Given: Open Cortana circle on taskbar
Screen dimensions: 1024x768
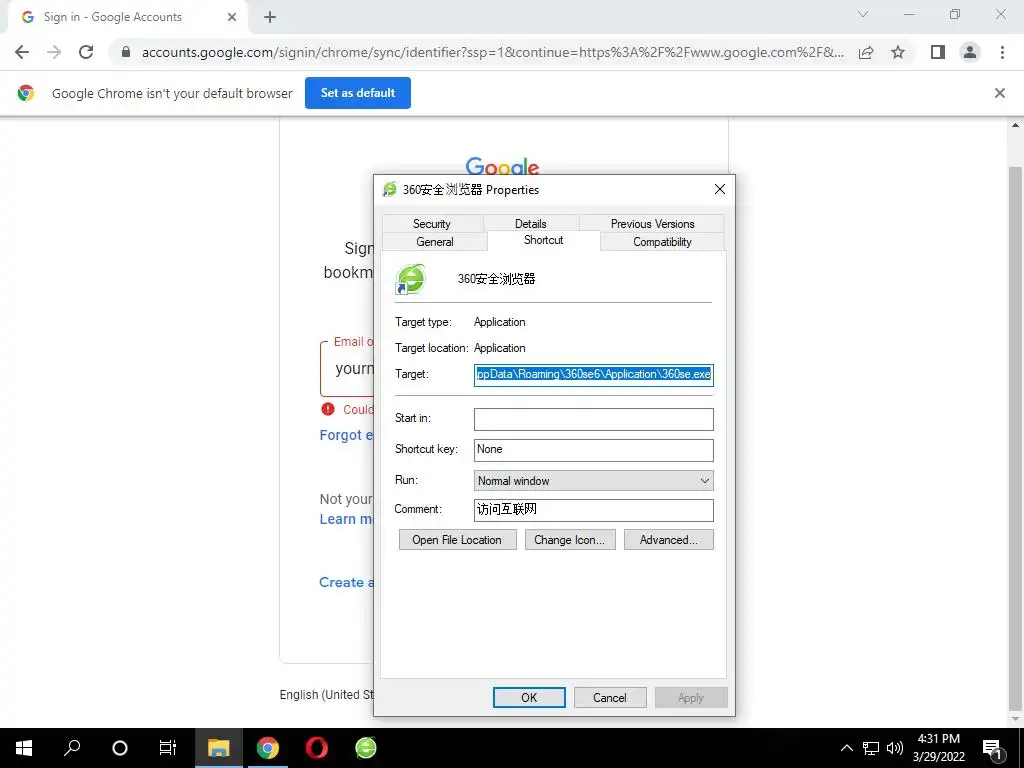Looking at the screenshot, I should [x=120, y=748].
